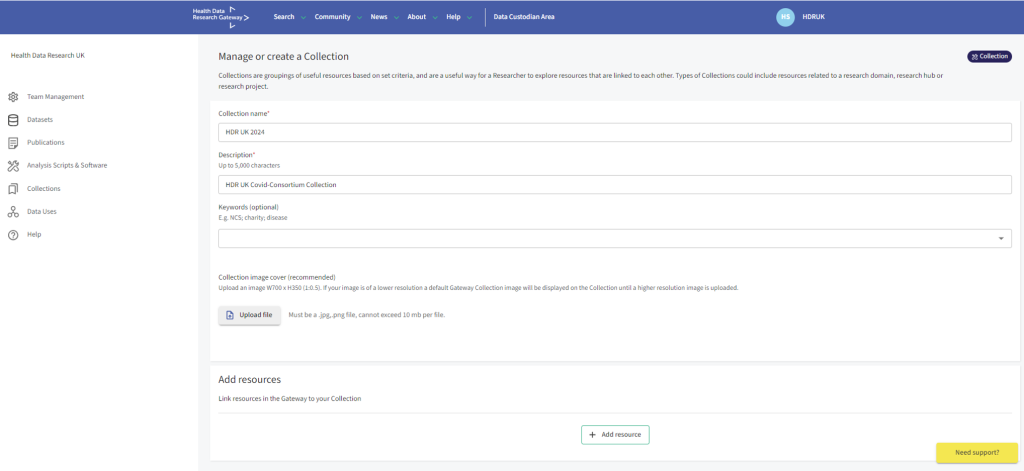Expand the Help navigation chevron

[470, 18]
